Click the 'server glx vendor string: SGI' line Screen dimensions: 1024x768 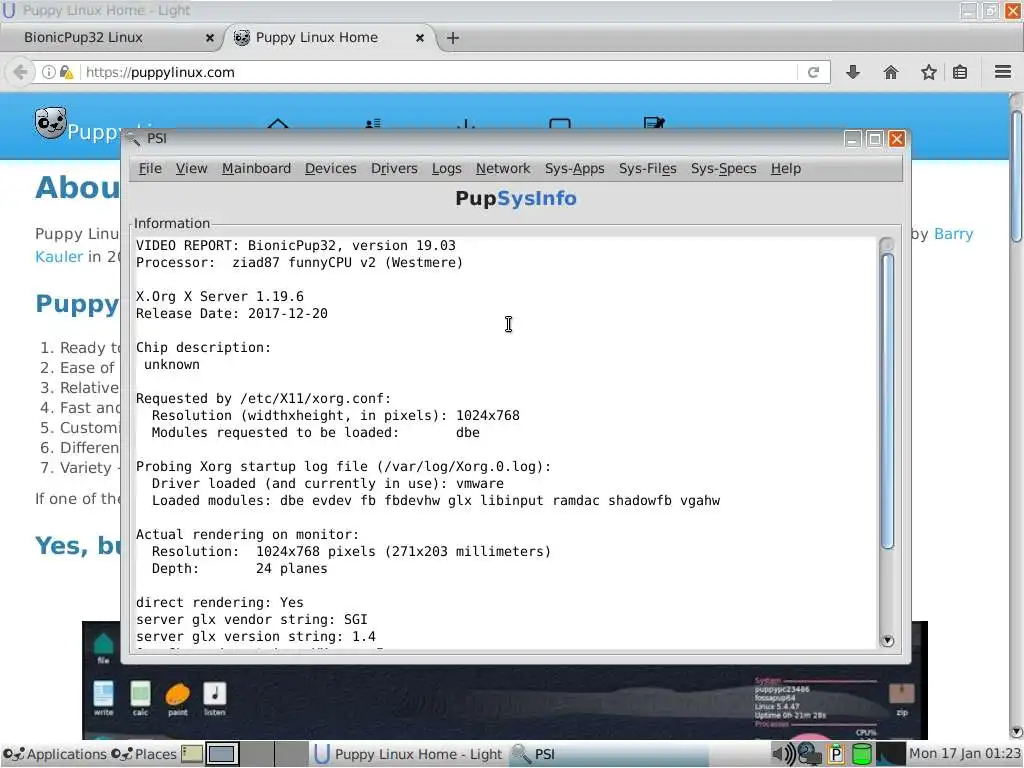251,619
